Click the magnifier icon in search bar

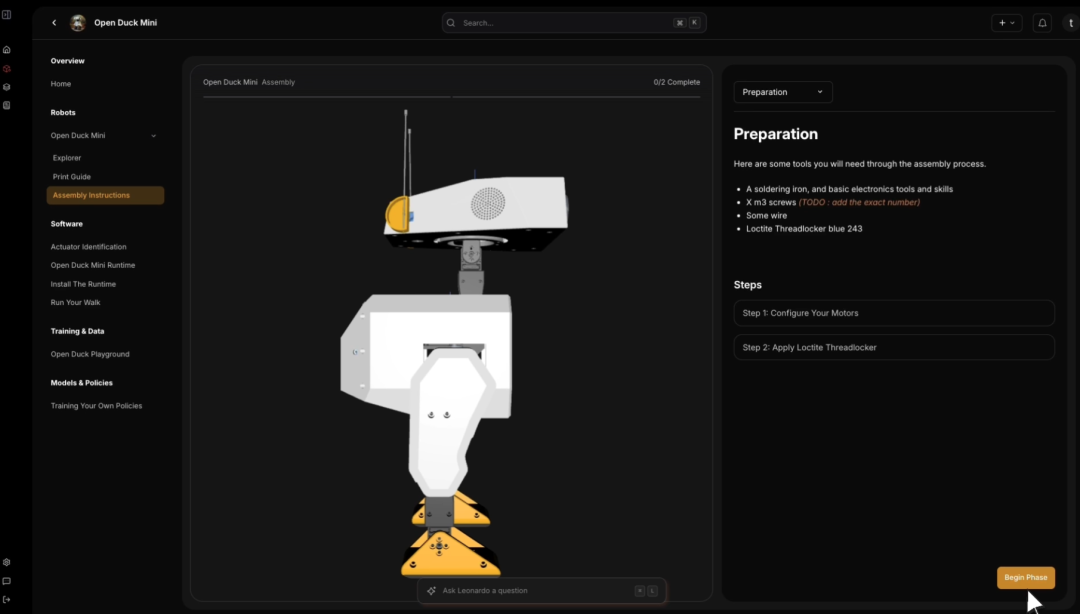[451, 23]
